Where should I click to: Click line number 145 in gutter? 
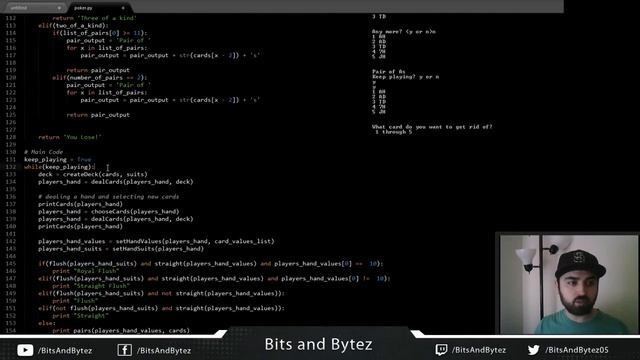point(11,264)
